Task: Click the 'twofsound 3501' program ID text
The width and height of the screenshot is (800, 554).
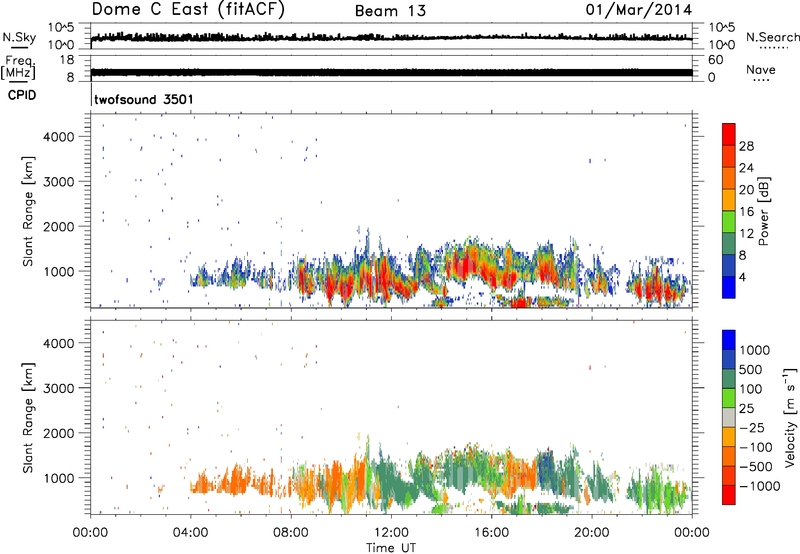Action: pyautogui.click(x=144, y=99)
